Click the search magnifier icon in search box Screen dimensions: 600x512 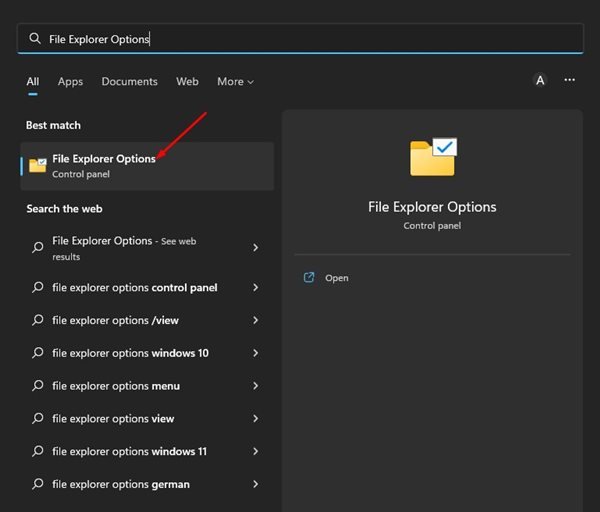pos(35,38)
